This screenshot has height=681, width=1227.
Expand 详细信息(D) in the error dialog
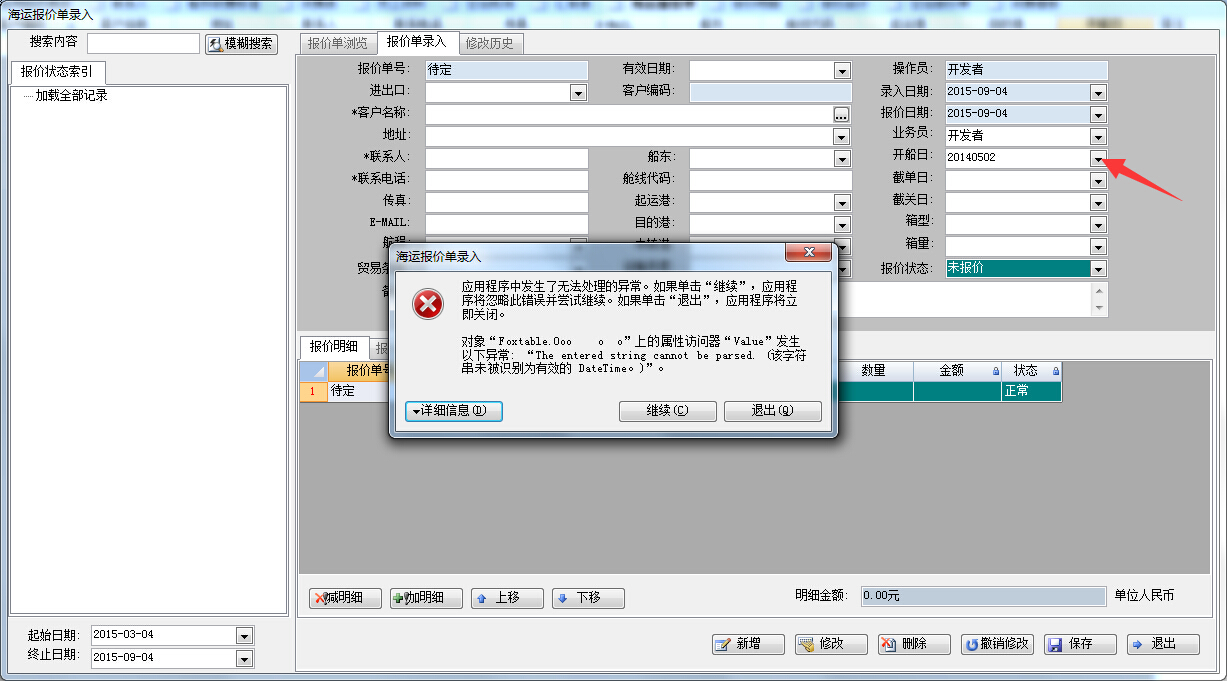coord(453,411)
